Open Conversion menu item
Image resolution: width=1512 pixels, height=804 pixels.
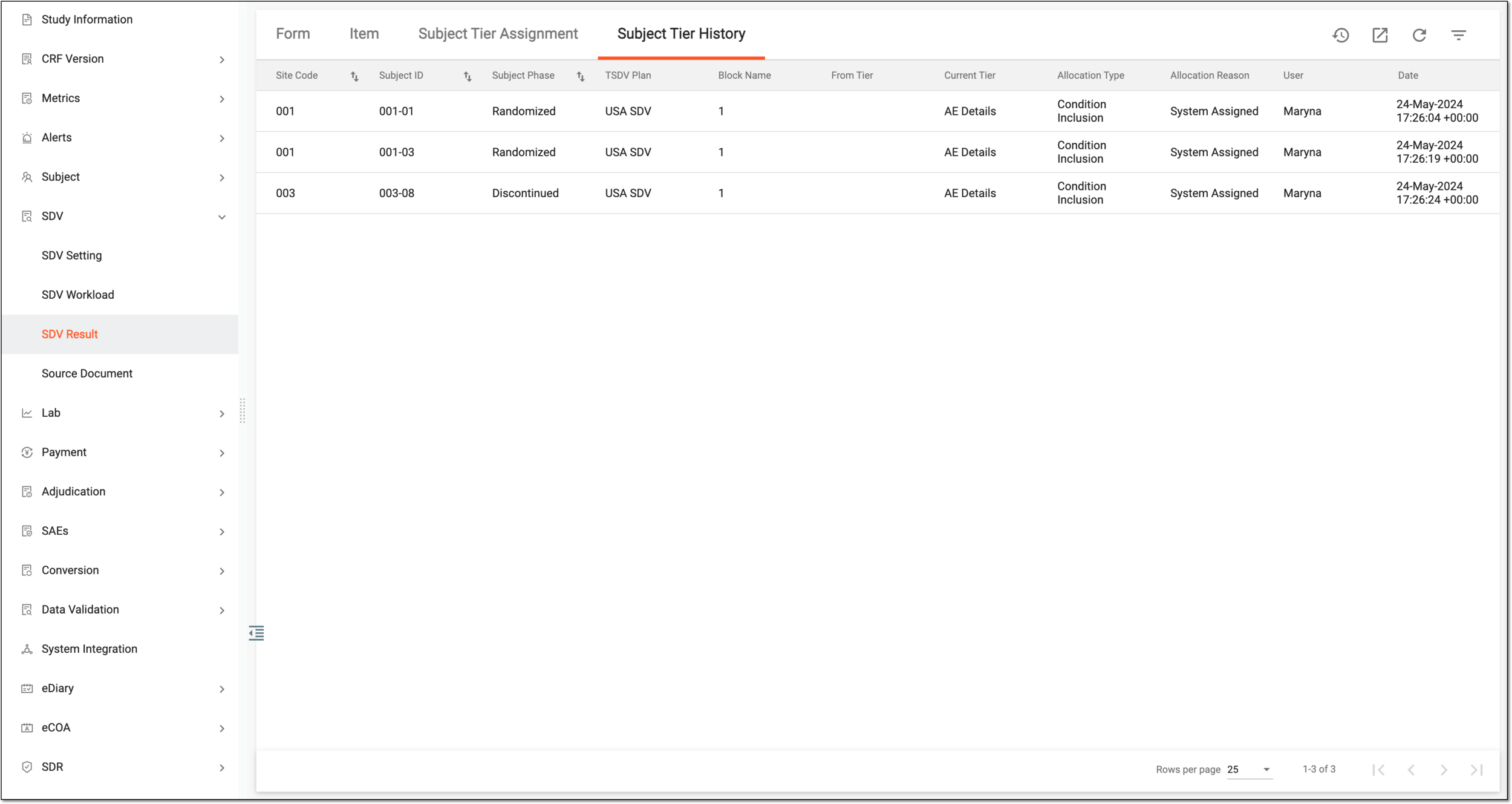pos(70,570)
